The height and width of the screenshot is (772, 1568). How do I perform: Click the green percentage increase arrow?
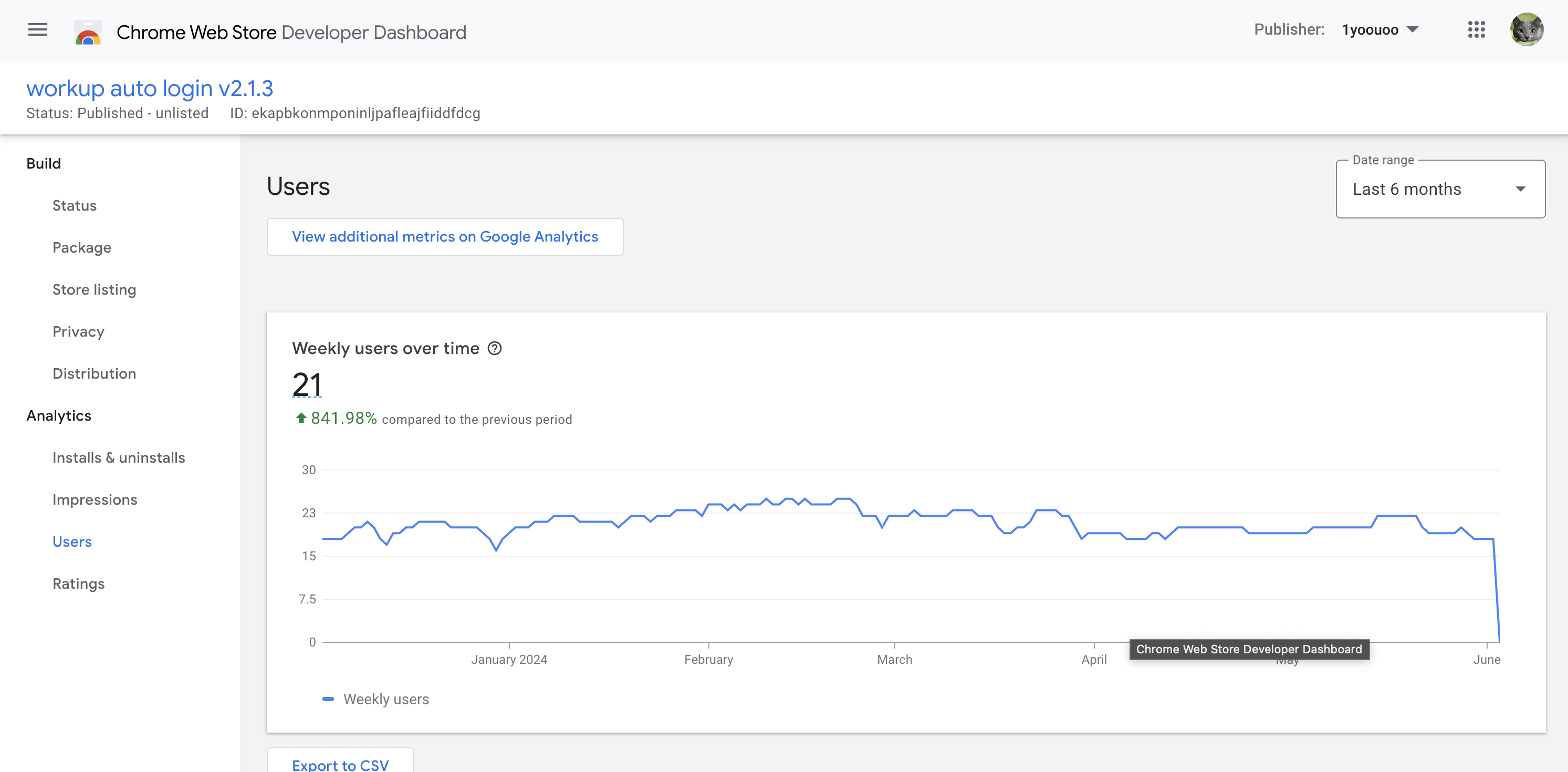point(301,418)
